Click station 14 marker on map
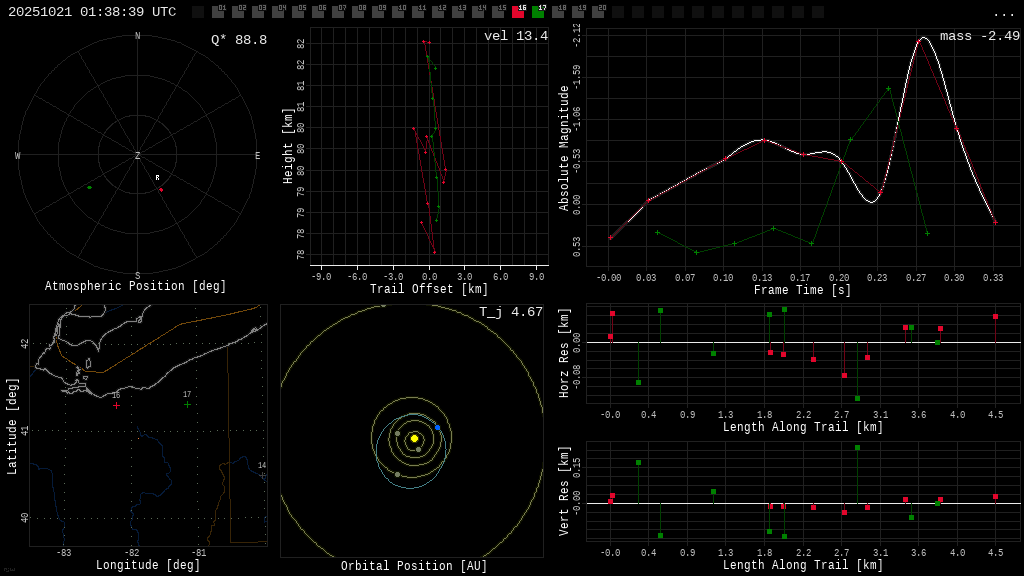 pos(263,475)
